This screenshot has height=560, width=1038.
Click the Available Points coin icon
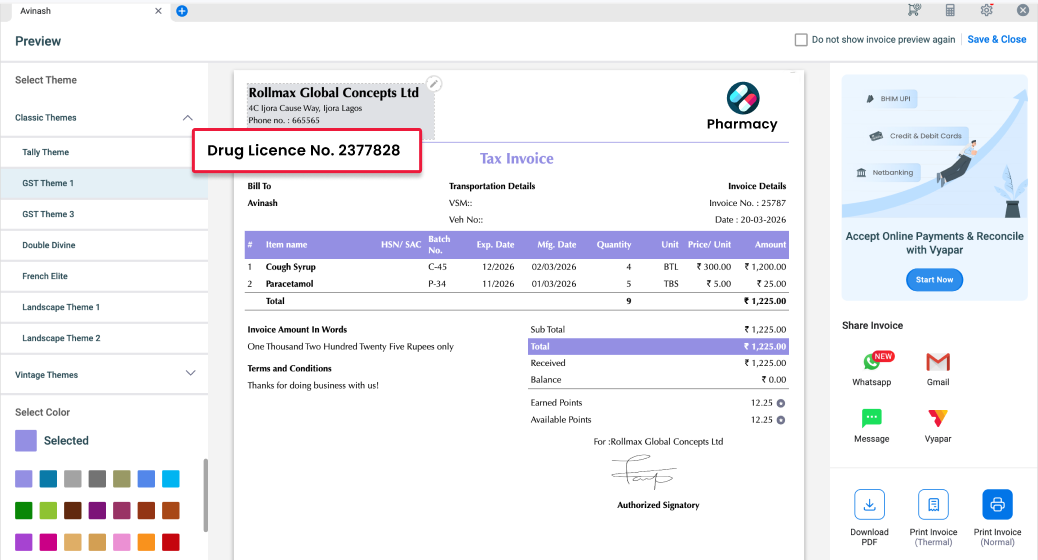[781, 420]
